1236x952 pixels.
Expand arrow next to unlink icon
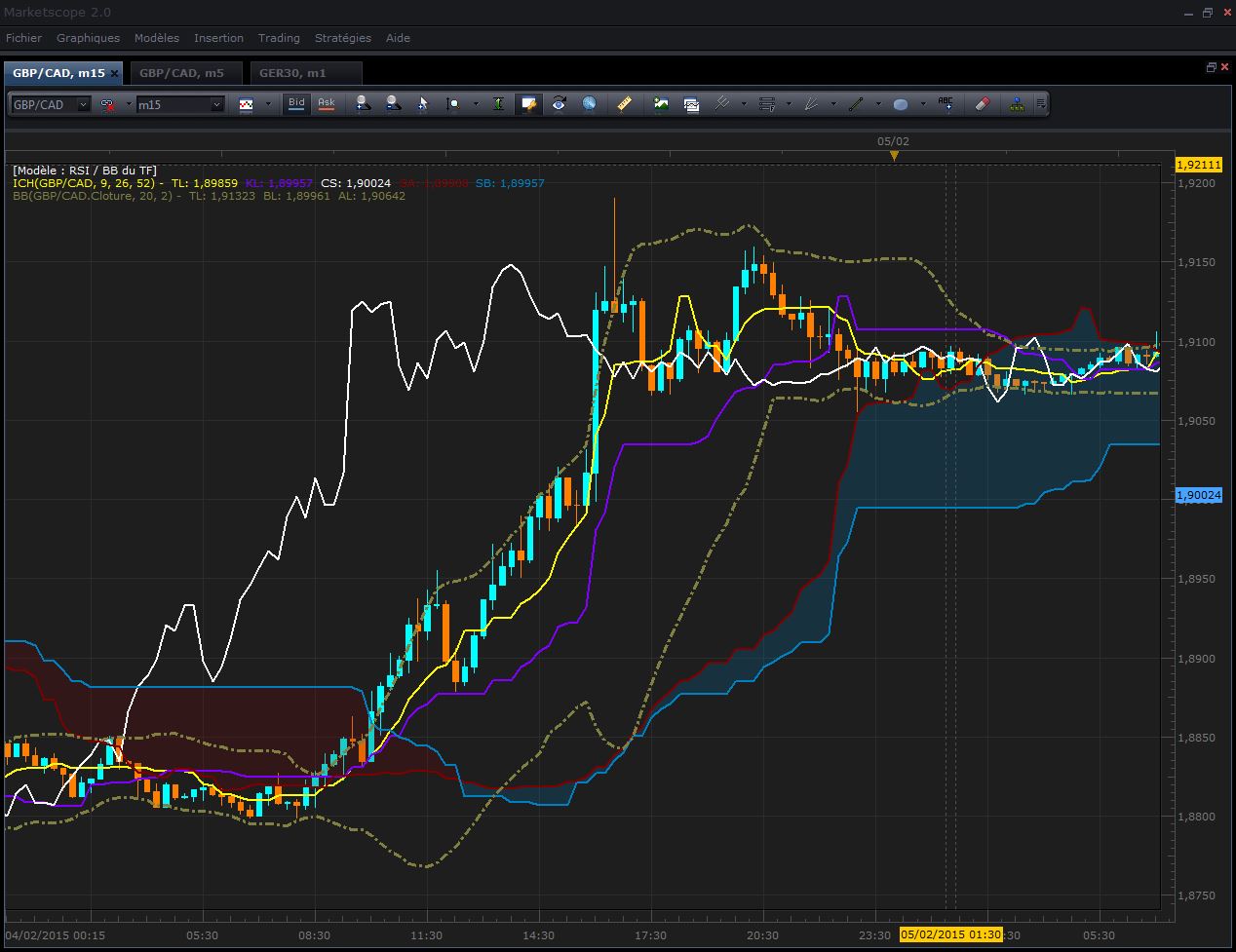[x=128, y=104]
